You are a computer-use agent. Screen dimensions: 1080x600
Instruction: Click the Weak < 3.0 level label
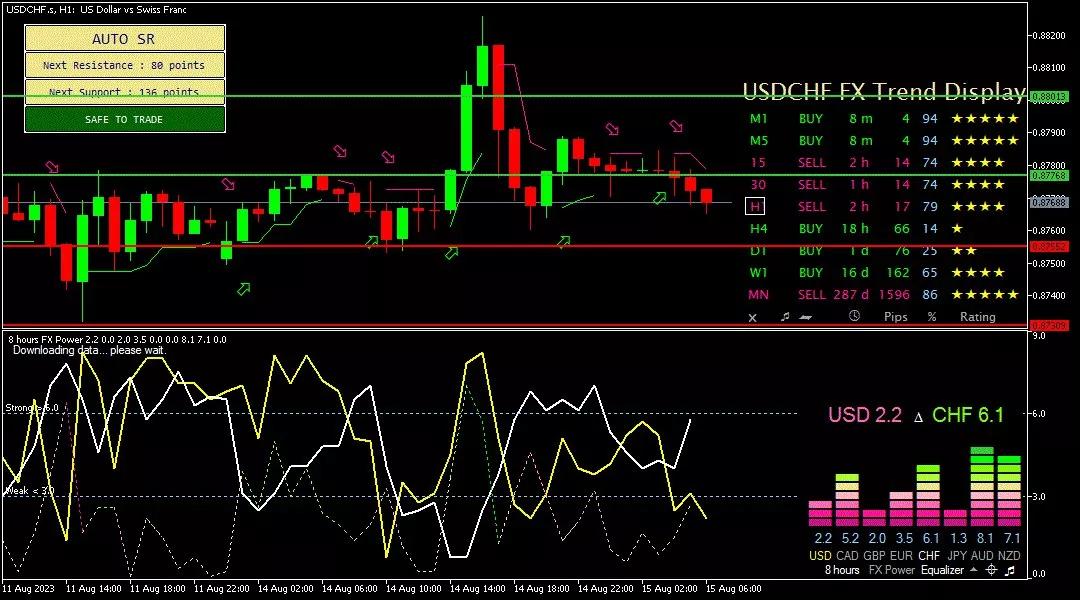tap(29, 491)
